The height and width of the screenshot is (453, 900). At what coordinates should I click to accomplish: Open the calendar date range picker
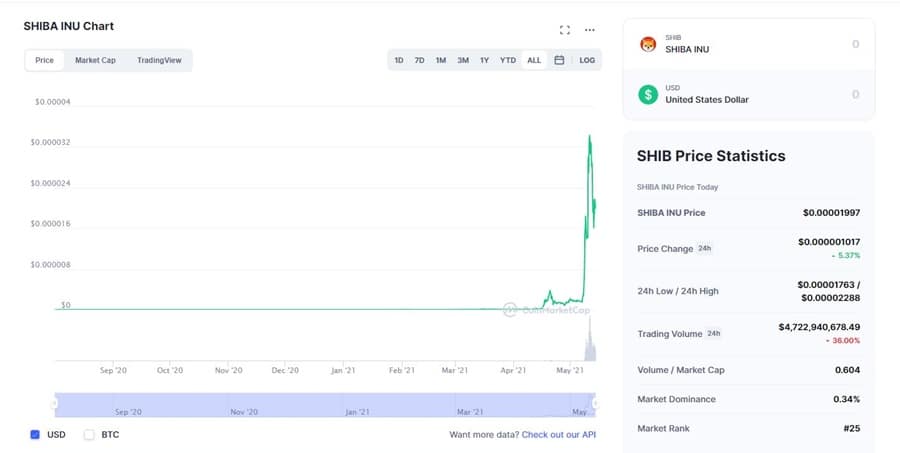click(x=559, y=60)
